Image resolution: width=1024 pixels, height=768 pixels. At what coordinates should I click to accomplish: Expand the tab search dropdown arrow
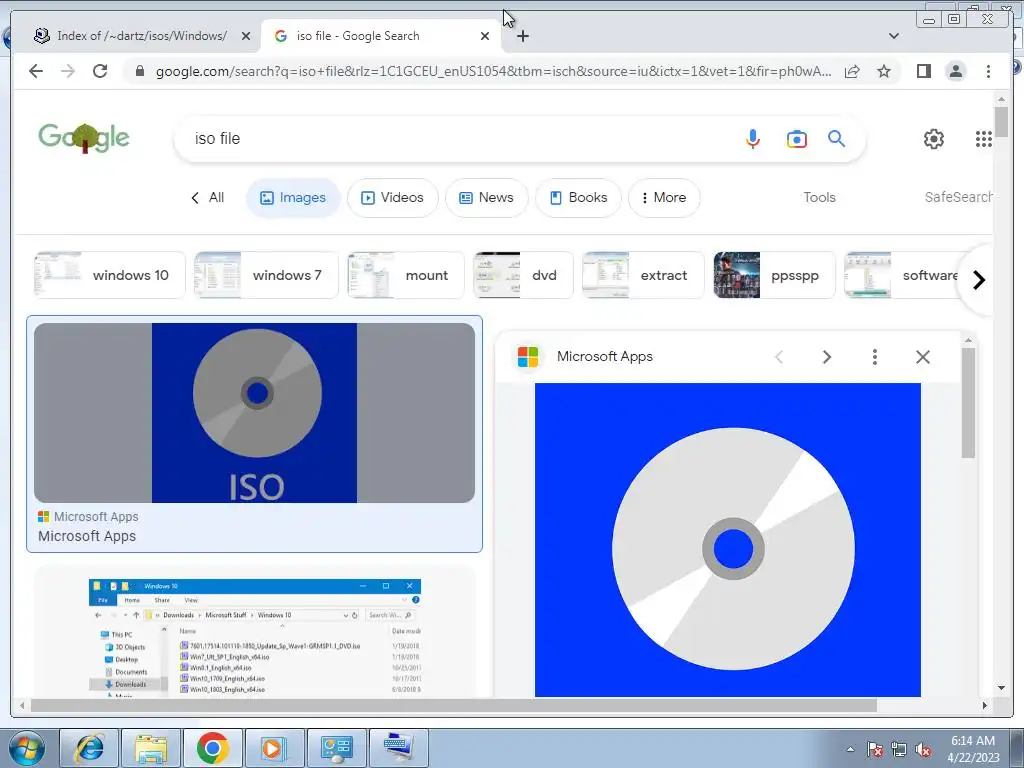point(894,36)
